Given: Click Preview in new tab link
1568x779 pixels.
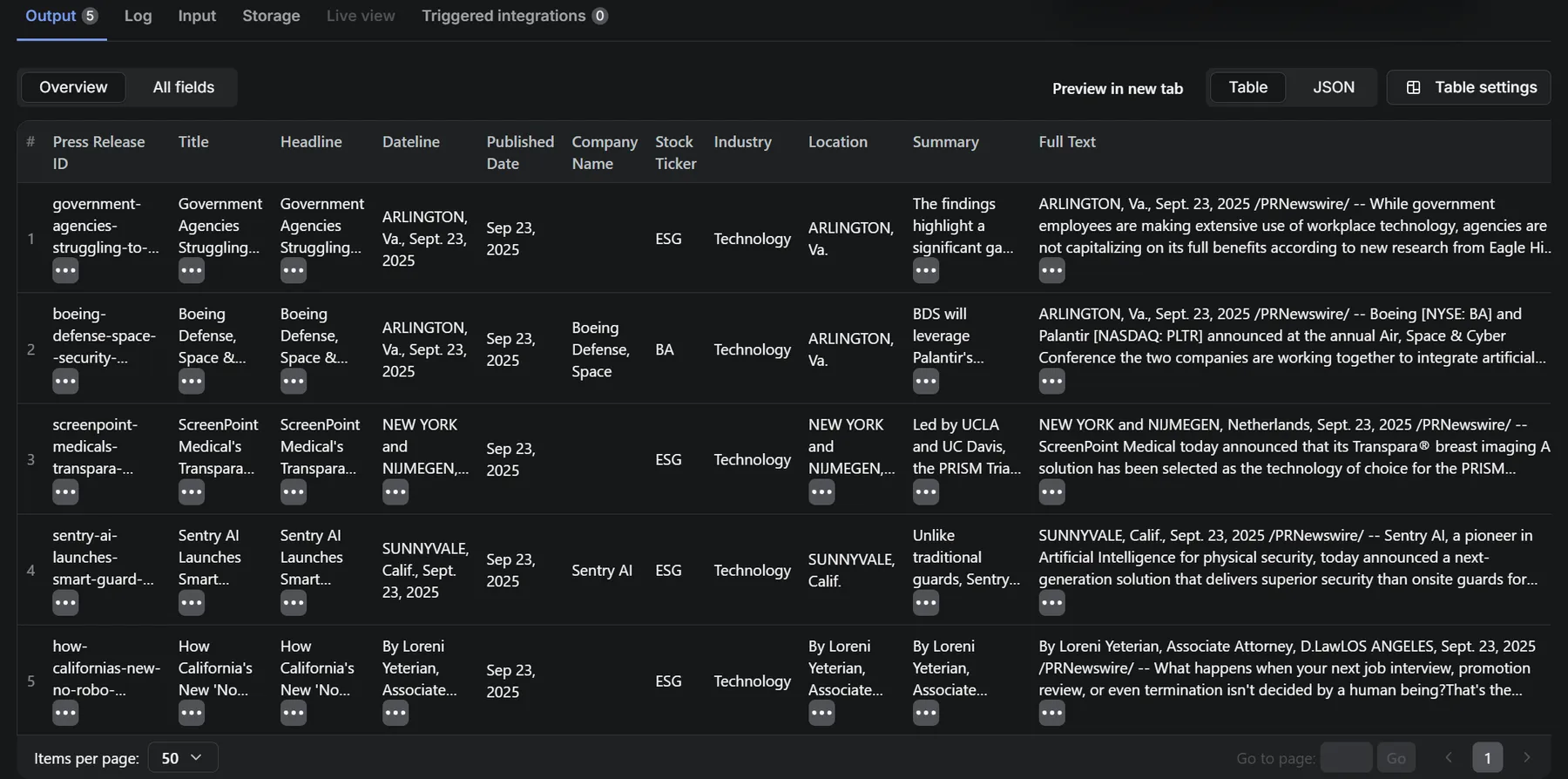Looking at the screenshot, I should pyautogui.click(x=1117, y=88).
